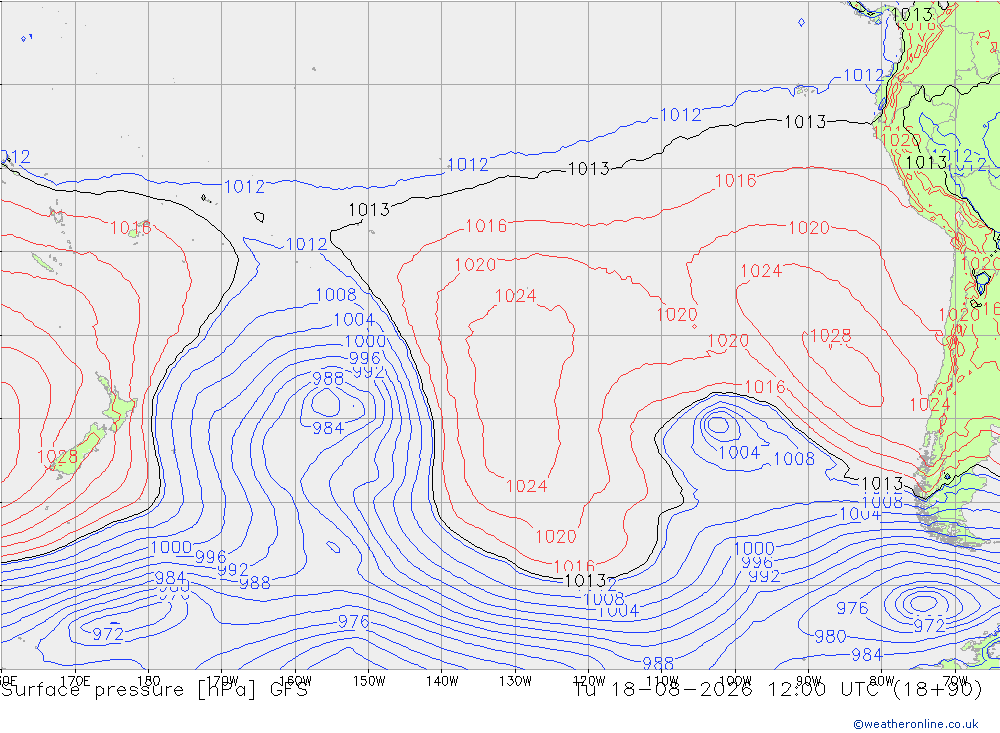Click the 170E longitude axis label

(x=75, y=681)
